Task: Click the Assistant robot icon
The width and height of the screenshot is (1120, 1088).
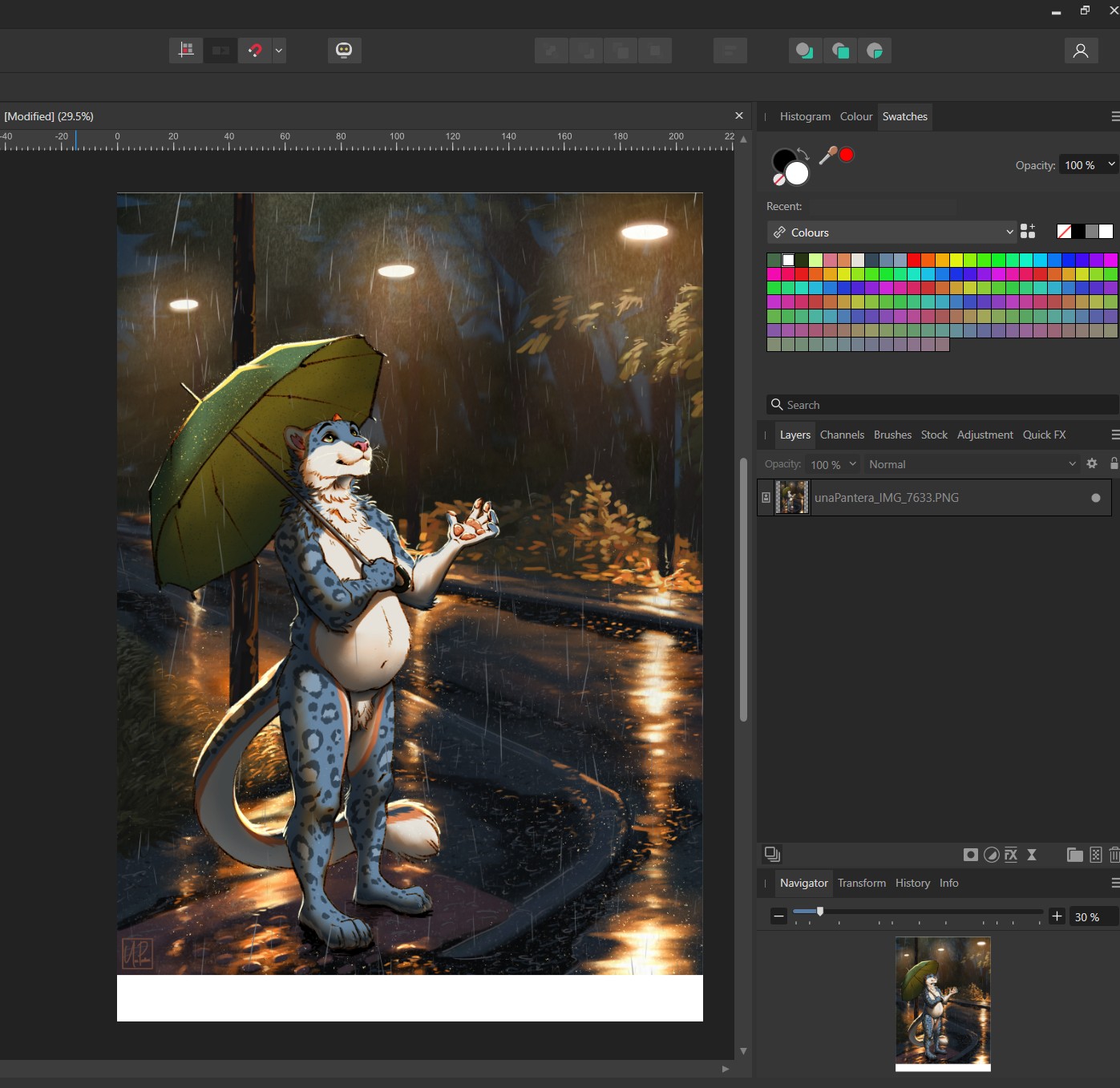Action: [x=344, y=51]
